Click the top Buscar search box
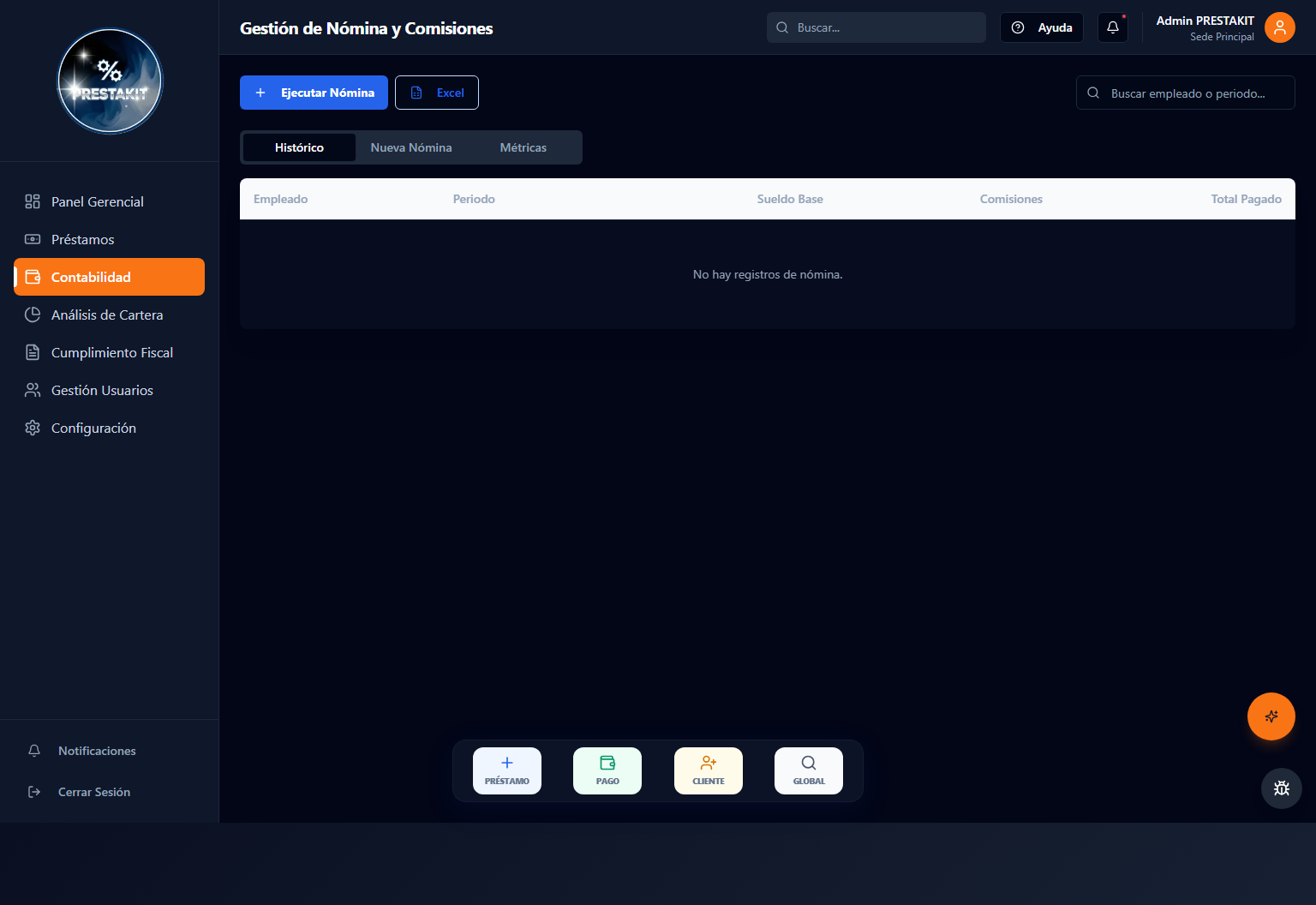 point(876,27)
